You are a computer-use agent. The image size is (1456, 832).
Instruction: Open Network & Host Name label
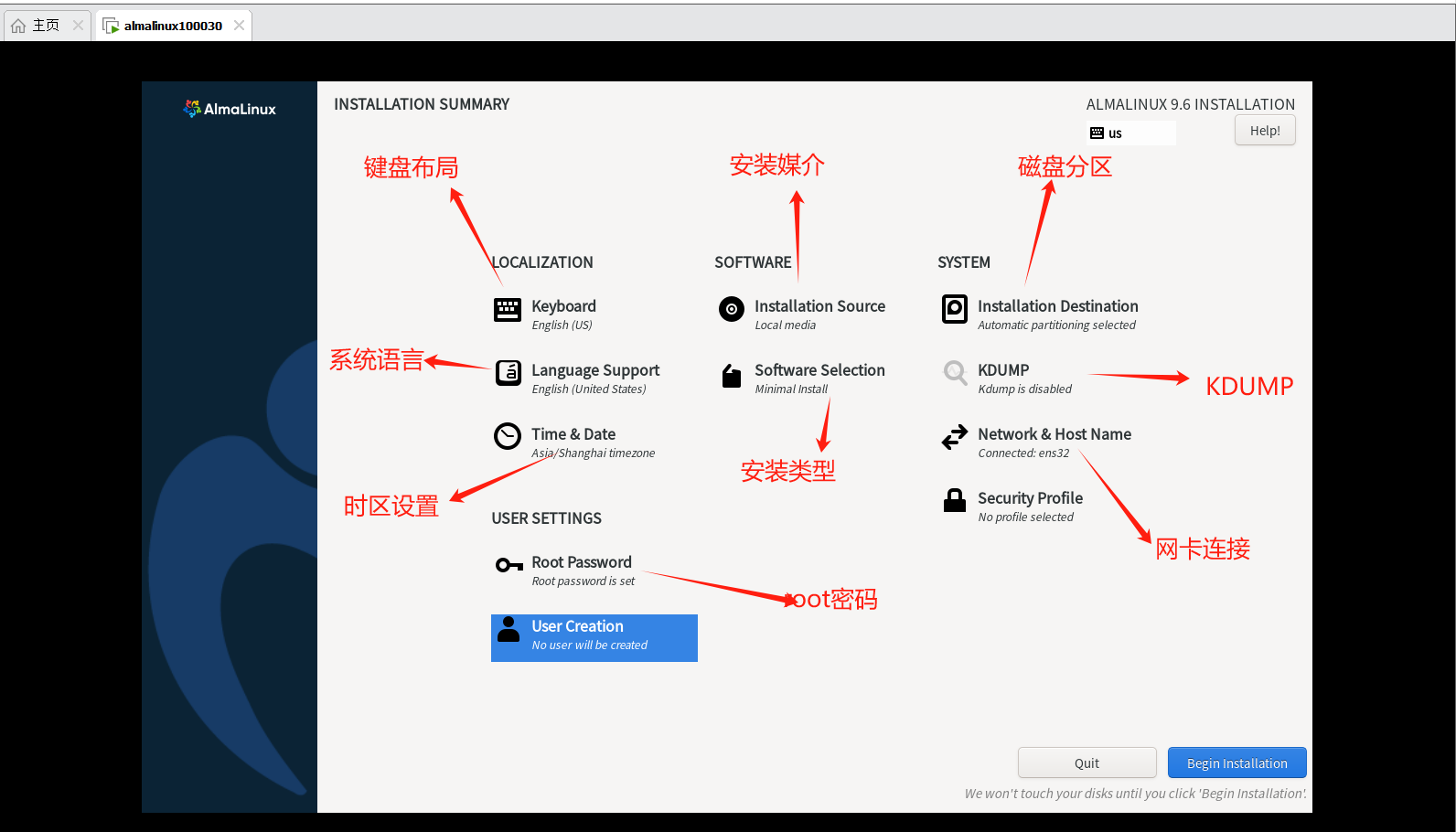point(1055,434)
